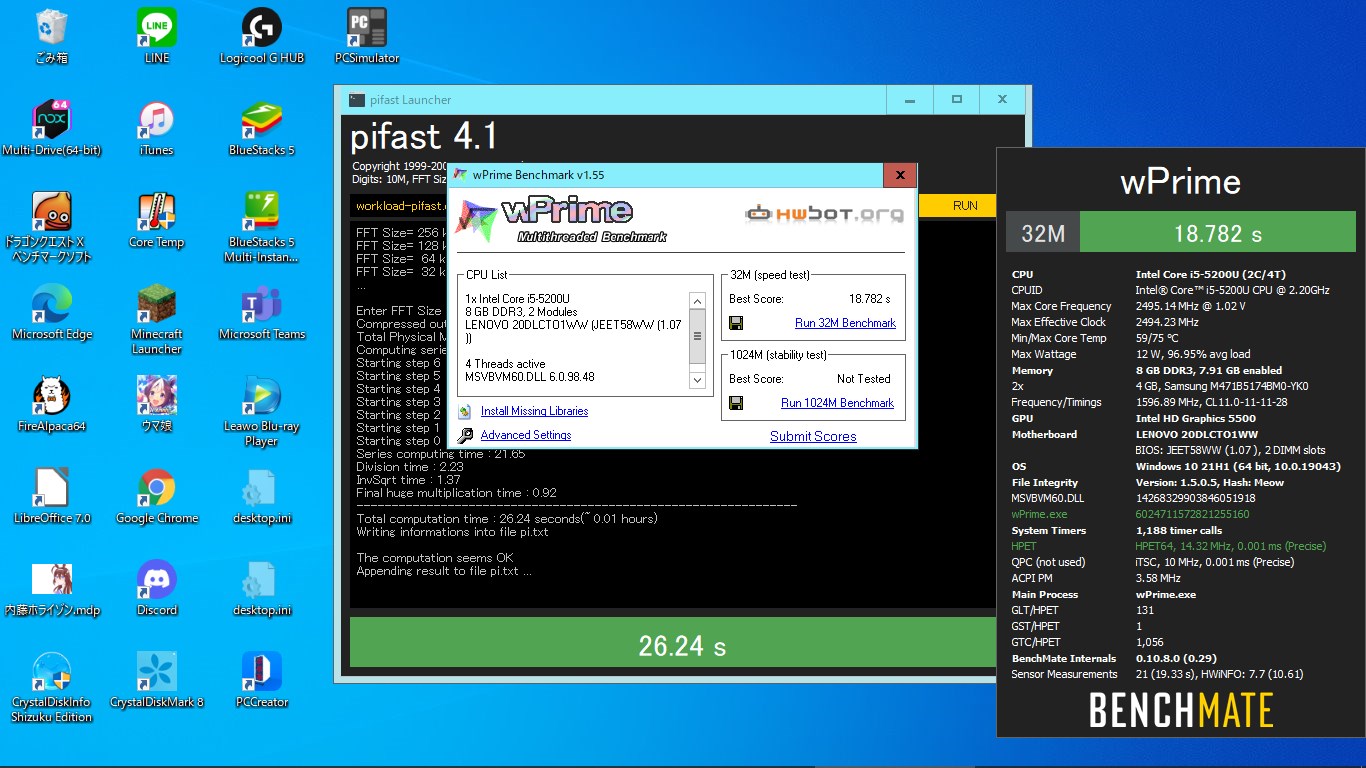This screenshot has height=768, width=1366.
Task: Click the 1024M "Not Tested" score value
Action: coord(864,379)
